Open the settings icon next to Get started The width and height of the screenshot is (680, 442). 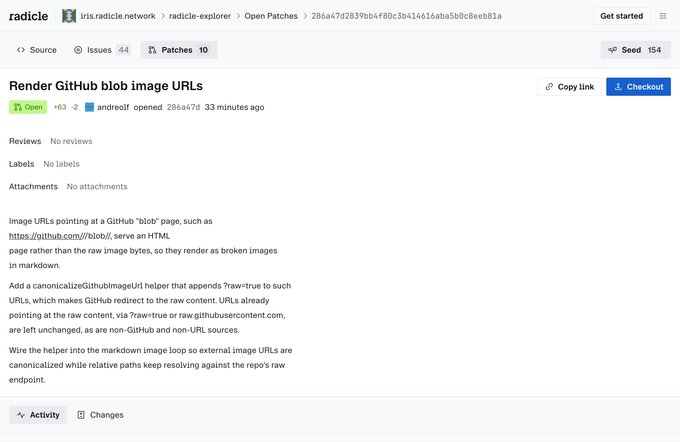663,16
